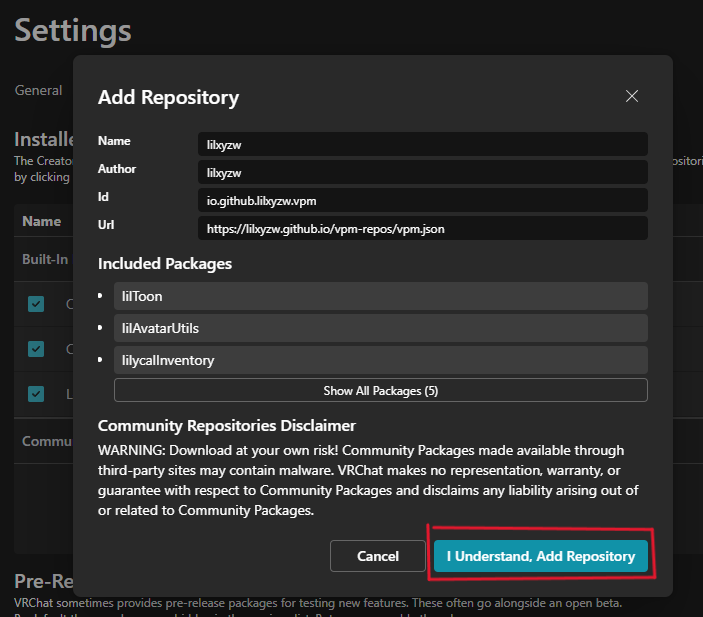
Task: Switch to the General settings tab
Action: pos(38,90)
